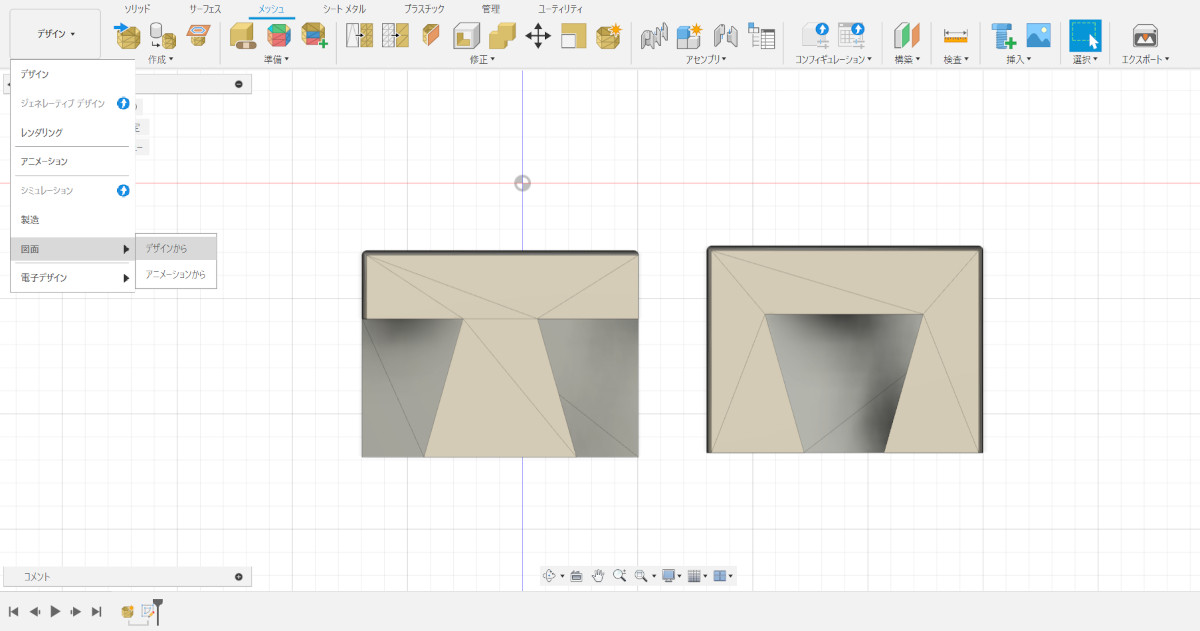Click the Measure ruler icon
The width and height of the screenshot is (1200, 631).
tap(956, 36)
